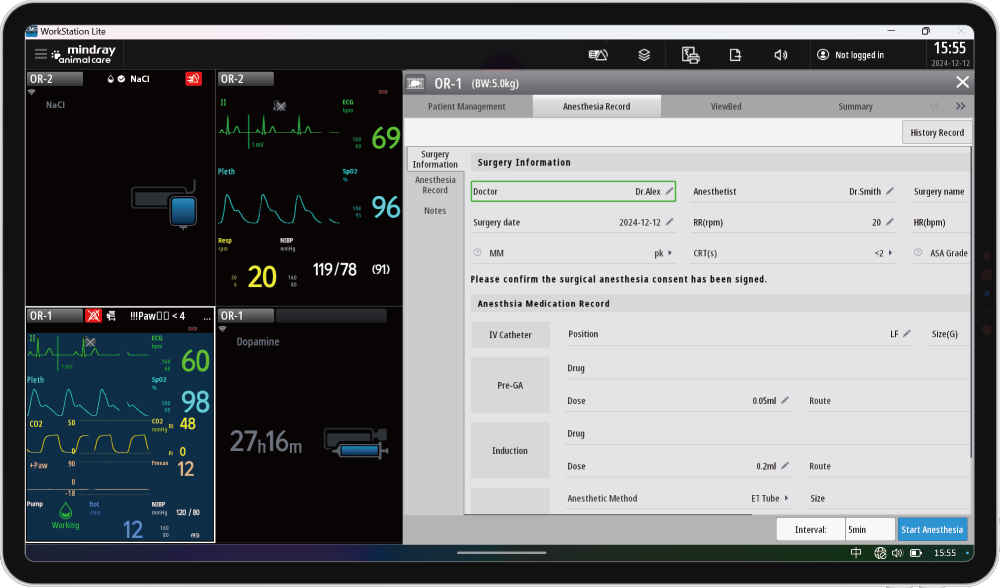
Task: Click the Interval 5min input field
Action: click(x=868, y=530)
